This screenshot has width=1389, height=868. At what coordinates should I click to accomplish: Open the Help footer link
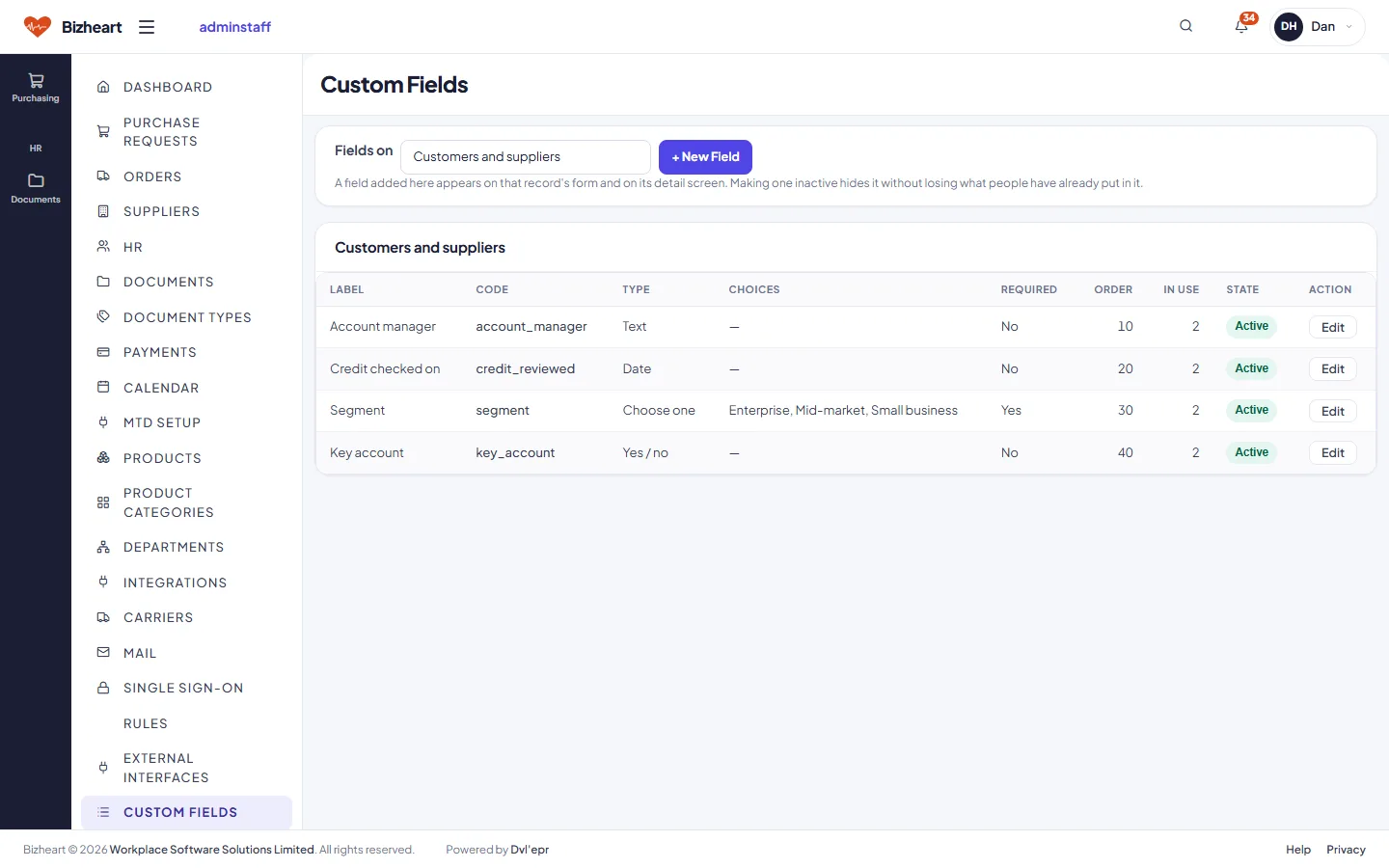1298,850
